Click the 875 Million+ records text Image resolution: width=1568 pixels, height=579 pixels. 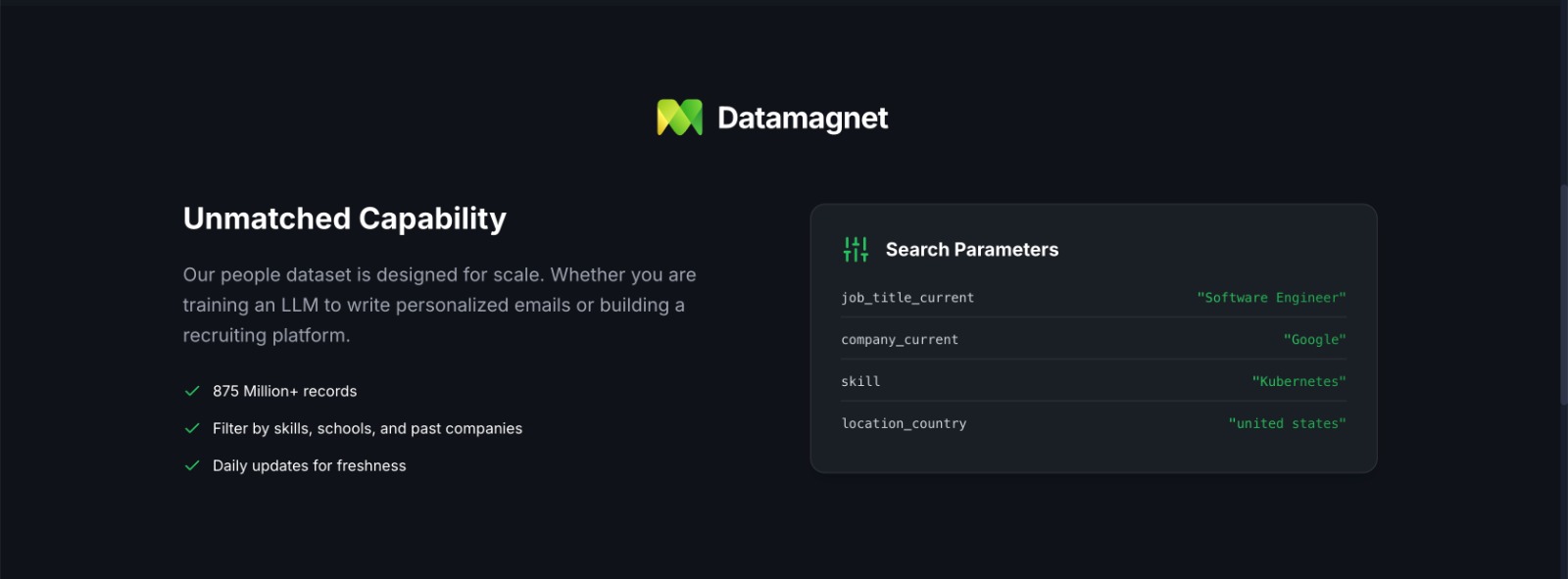pyautogui.click(x=284, y=391)
